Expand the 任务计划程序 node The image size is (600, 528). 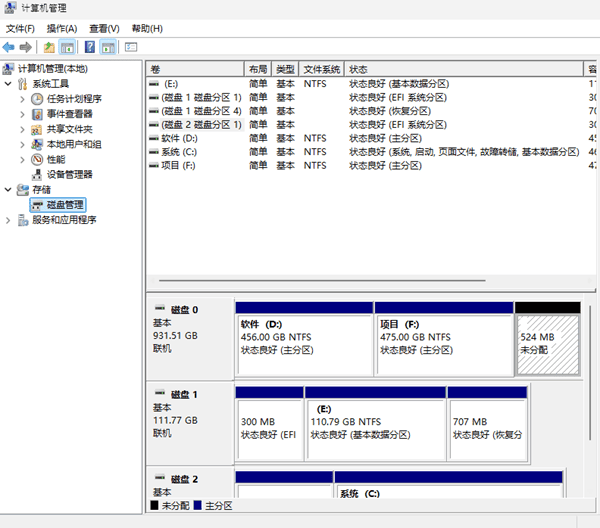[x=23, y=99]
